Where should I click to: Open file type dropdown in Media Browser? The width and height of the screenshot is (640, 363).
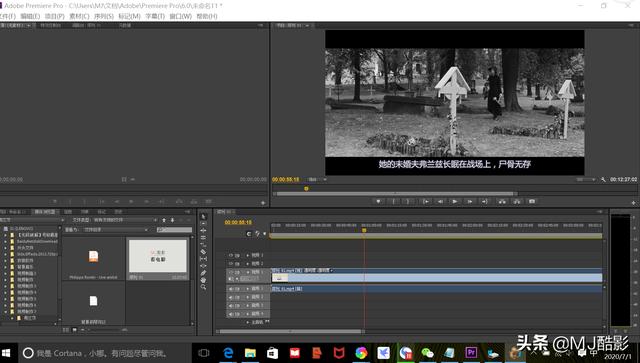pyautogui.click(x=125, y=220)
